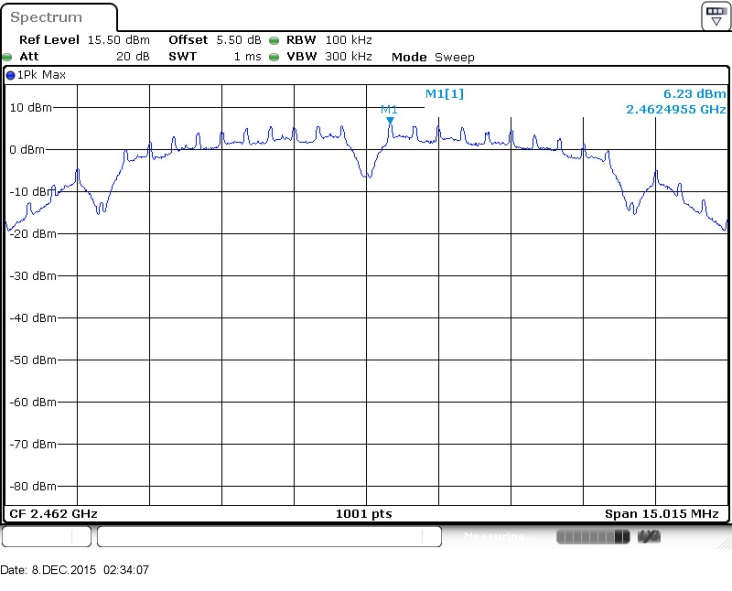Click the Span 15.015 MHz label
The image size is (732, 591).
[x=662, y=514]
